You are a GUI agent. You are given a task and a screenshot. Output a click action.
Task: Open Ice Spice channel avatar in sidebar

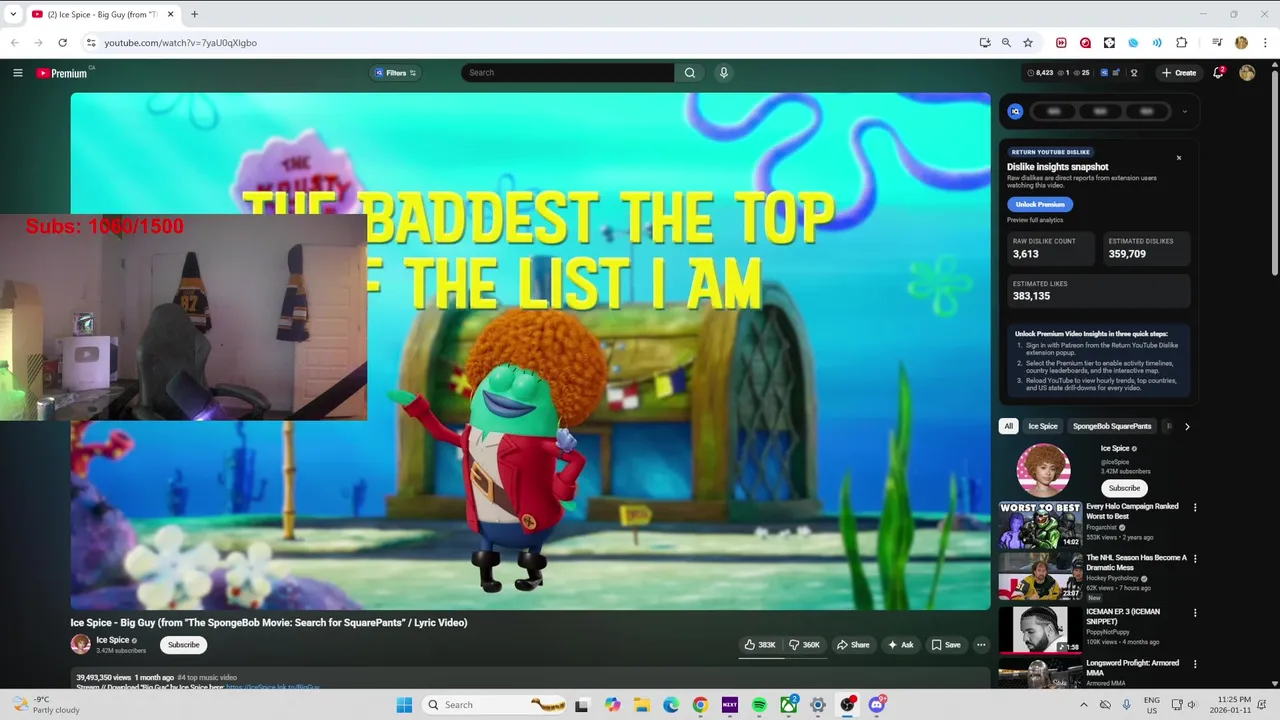click(x=1043, y=470)
